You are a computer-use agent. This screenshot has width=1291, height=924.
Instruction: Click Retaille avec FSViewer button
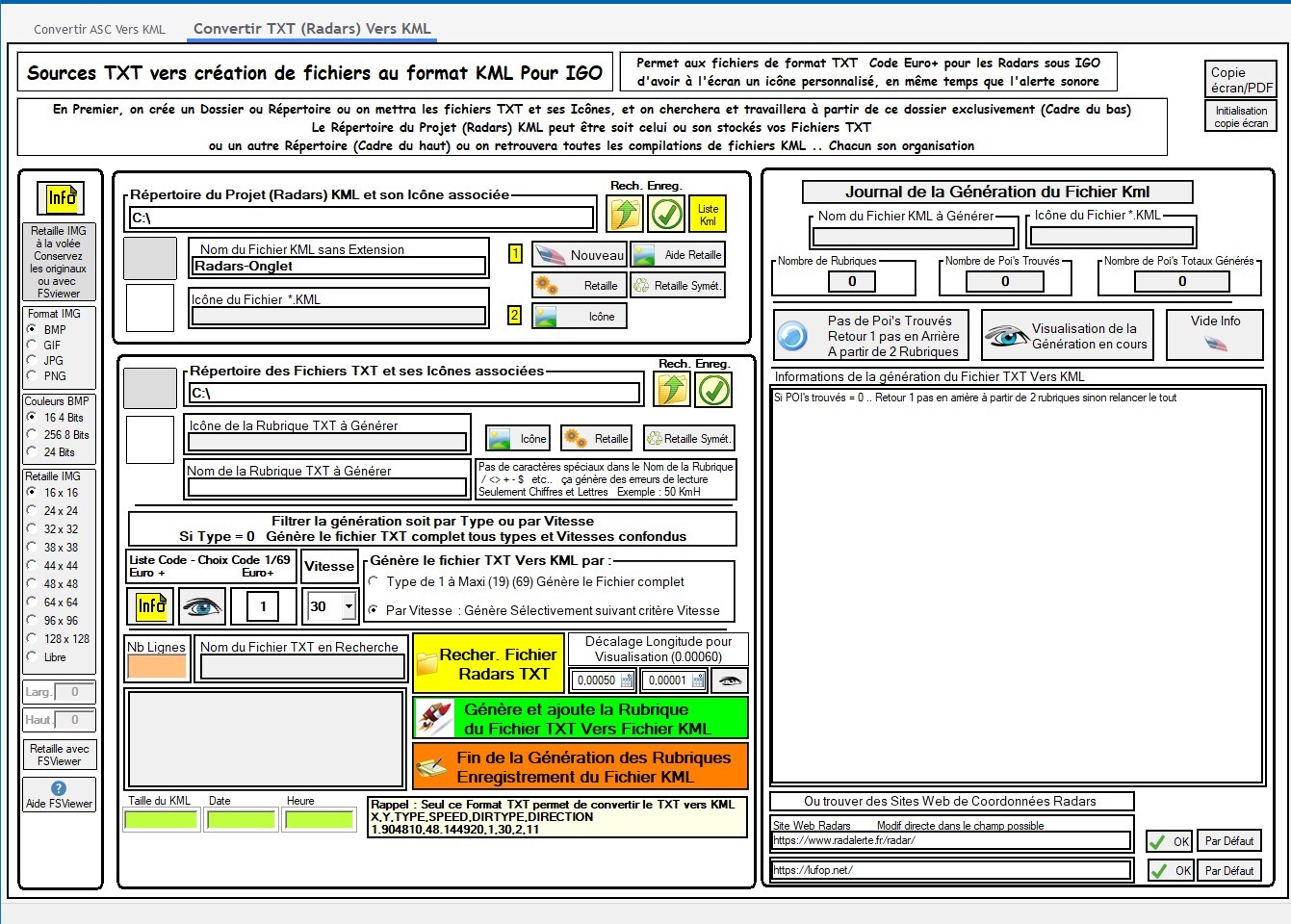point(59,755)
